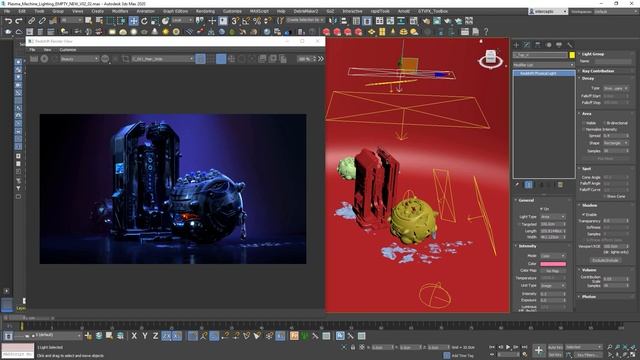Open Select by Name dialog icon

99,21
